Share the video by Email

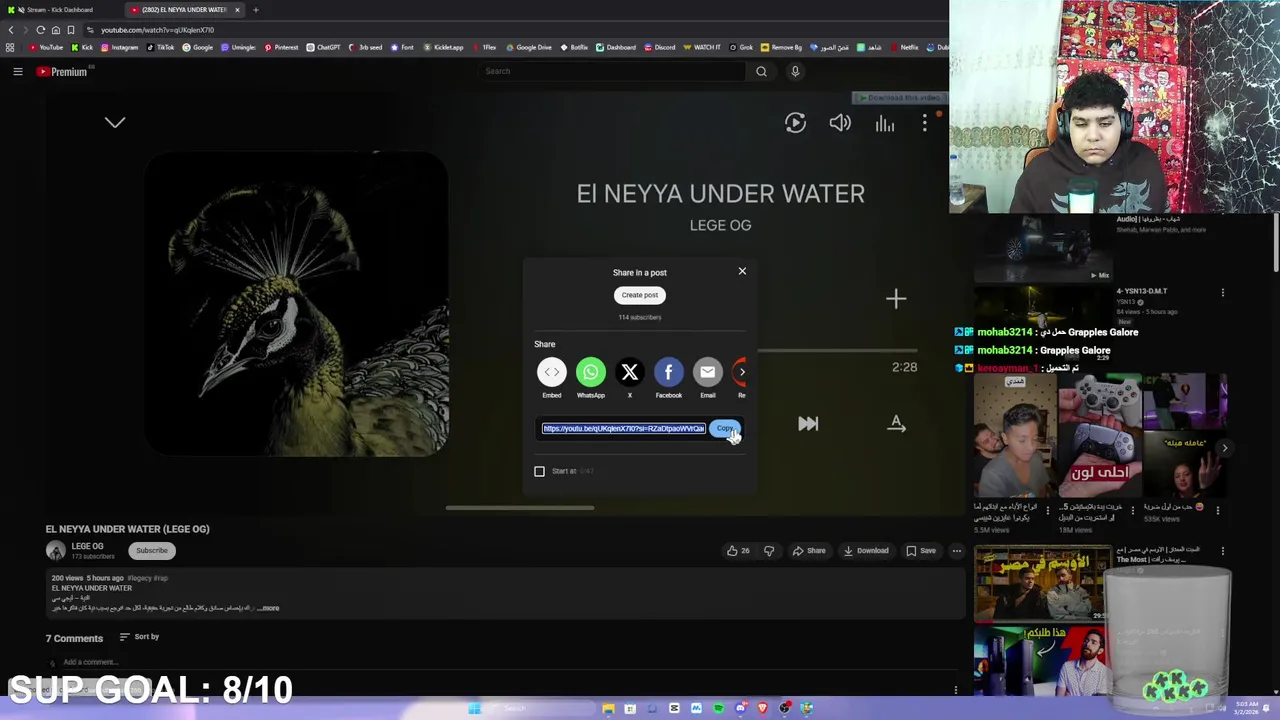pyautogui.click(x=707, y=372)
